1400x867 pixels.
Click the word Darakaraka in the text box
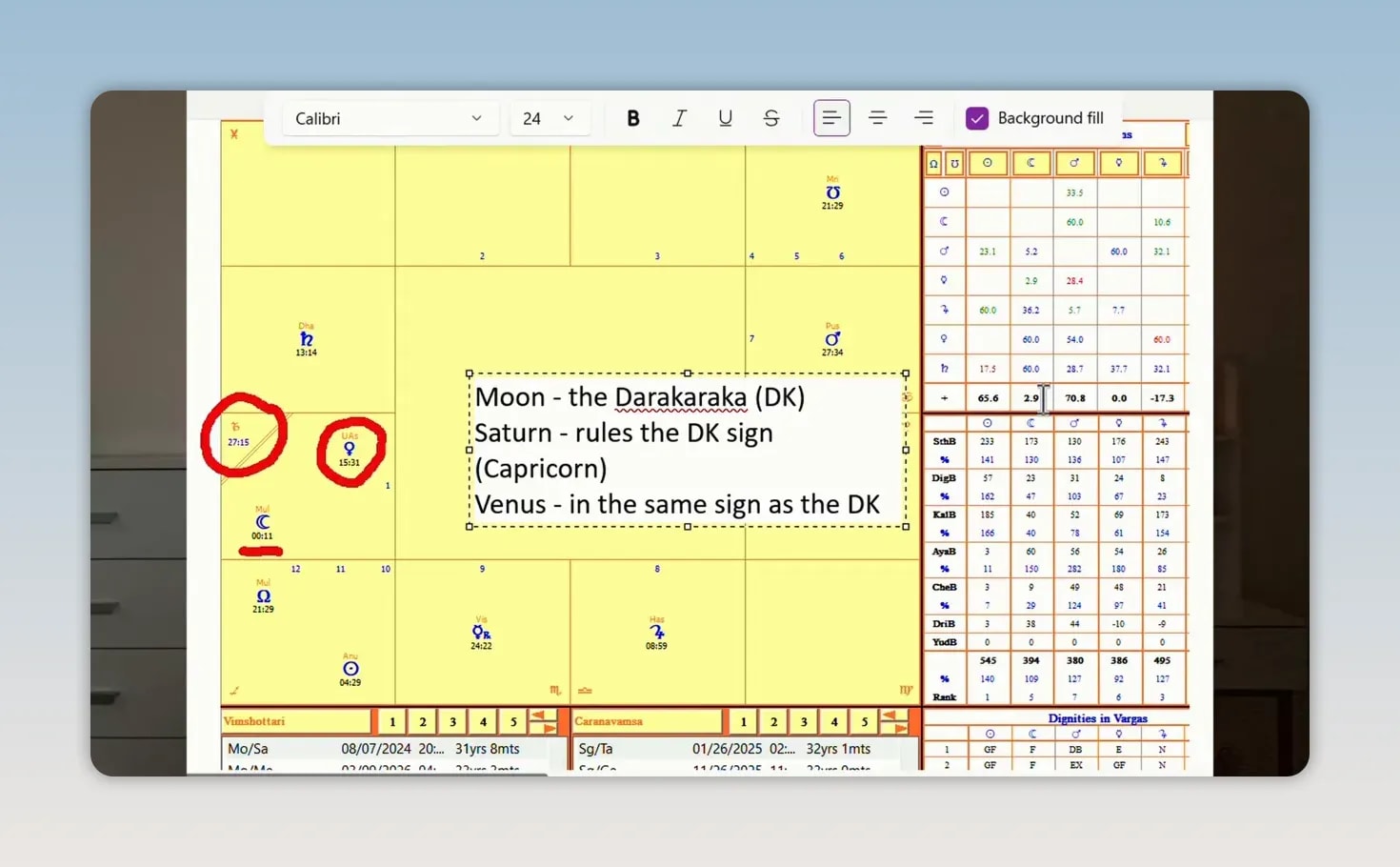[681, 397]
